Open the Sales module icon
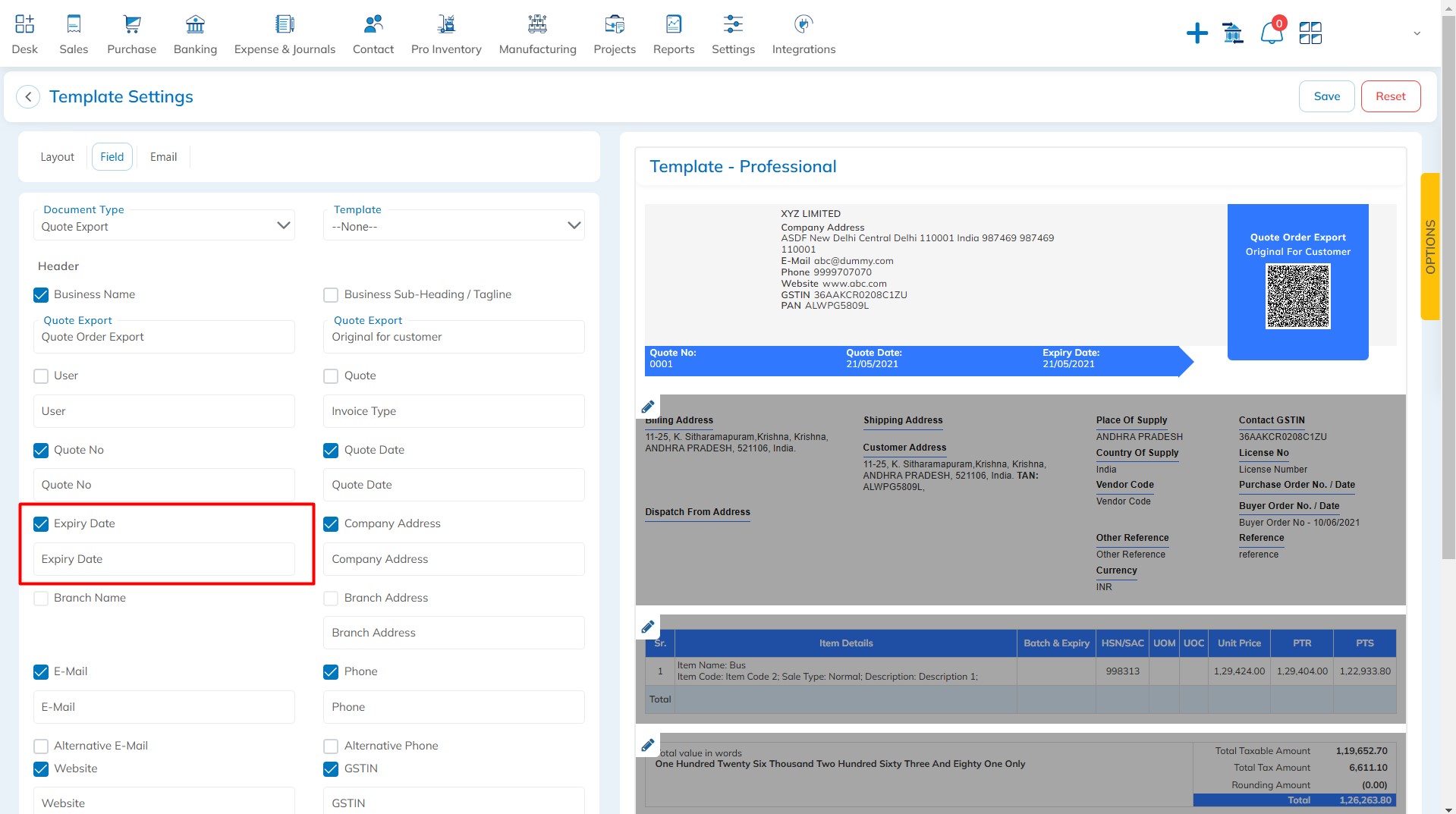The height and width of the screenshot is (814, 1456). coord(74,24)
